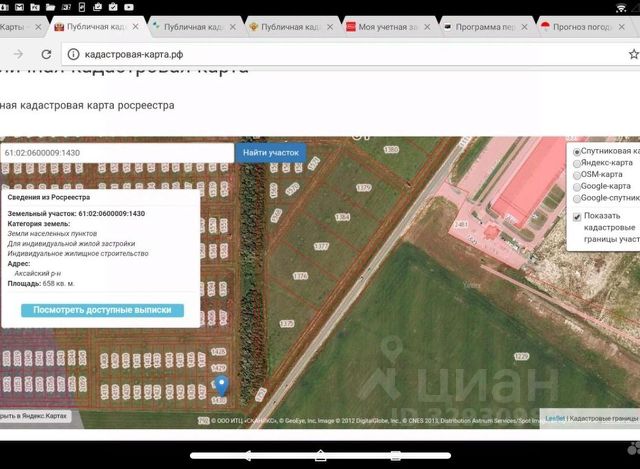This screenshot has height=469, width=640.
Task: Click the Открыть в Яндекс.Картах button
Action: tap(35, 416)
